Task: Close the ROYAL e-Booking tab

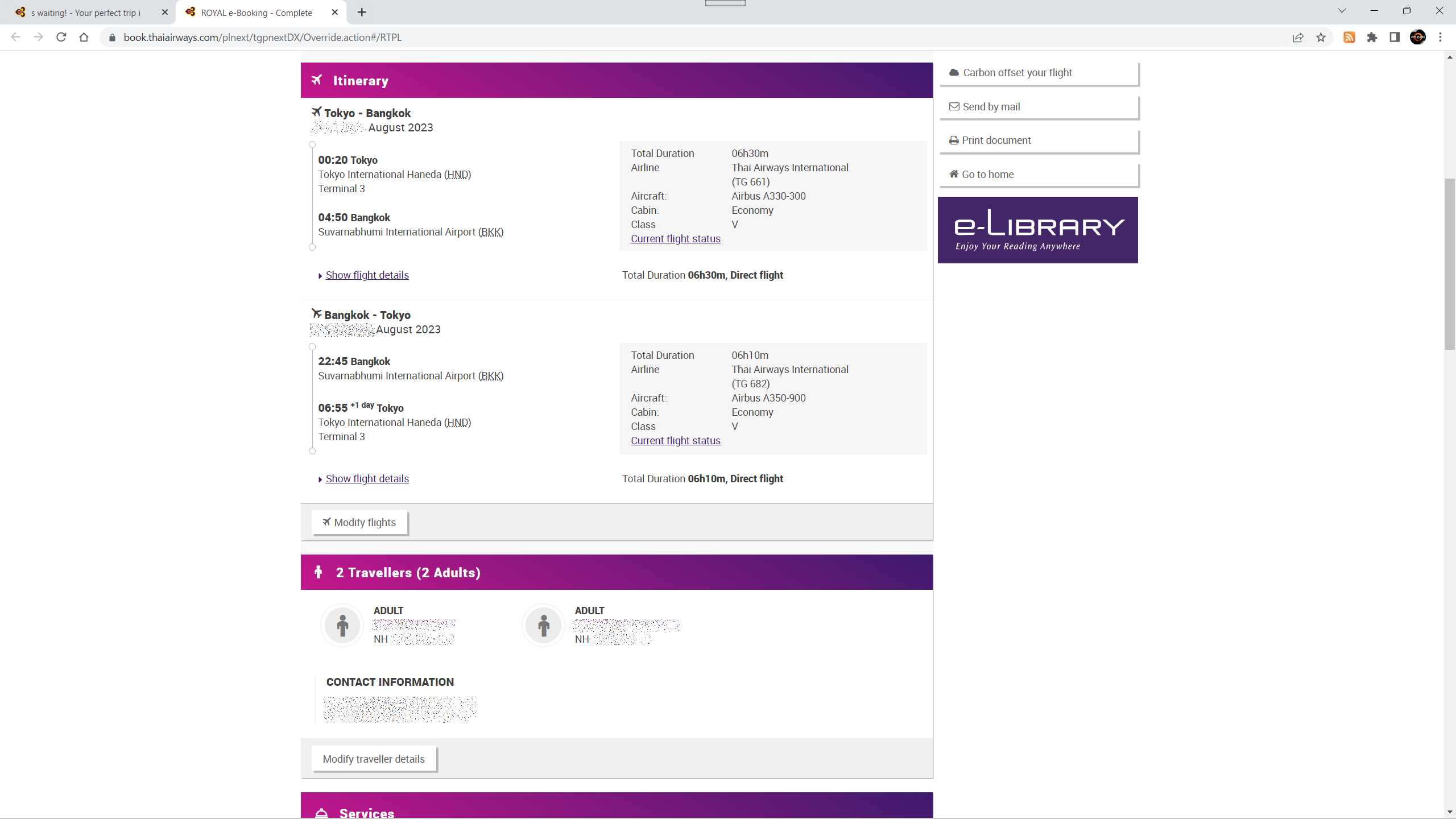Action: coord(335,12)
